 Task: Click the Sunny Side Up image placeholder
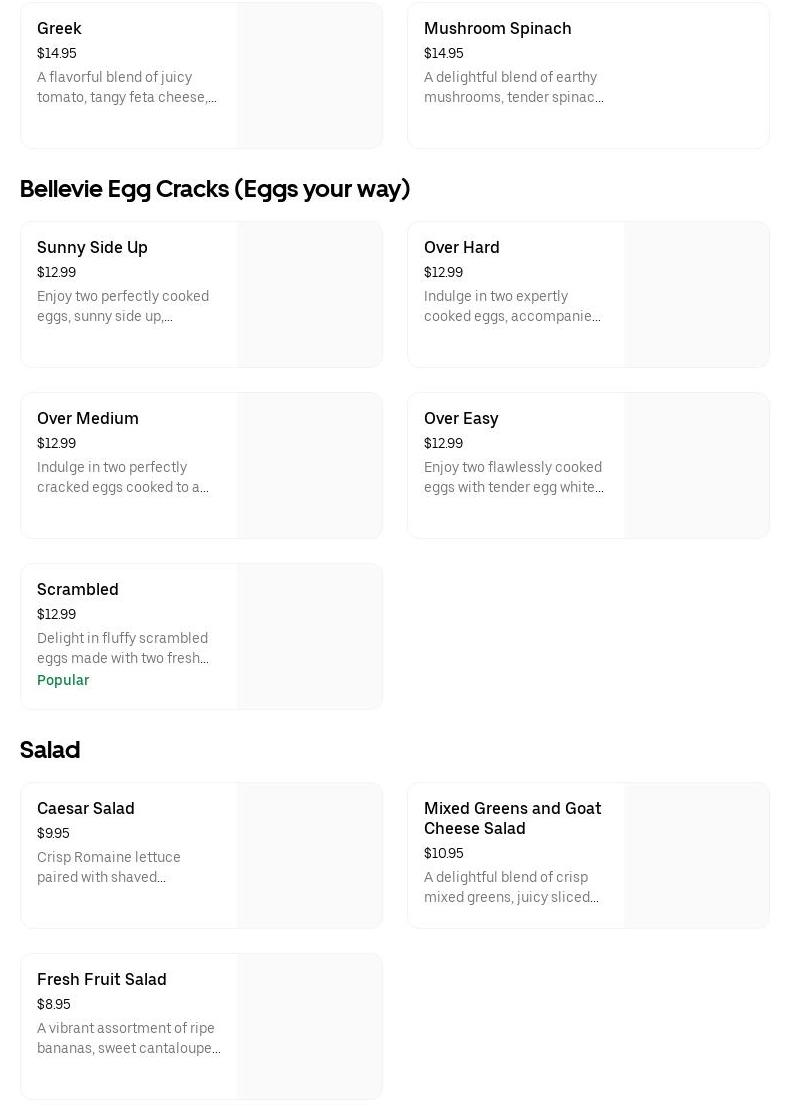[309, 295]
